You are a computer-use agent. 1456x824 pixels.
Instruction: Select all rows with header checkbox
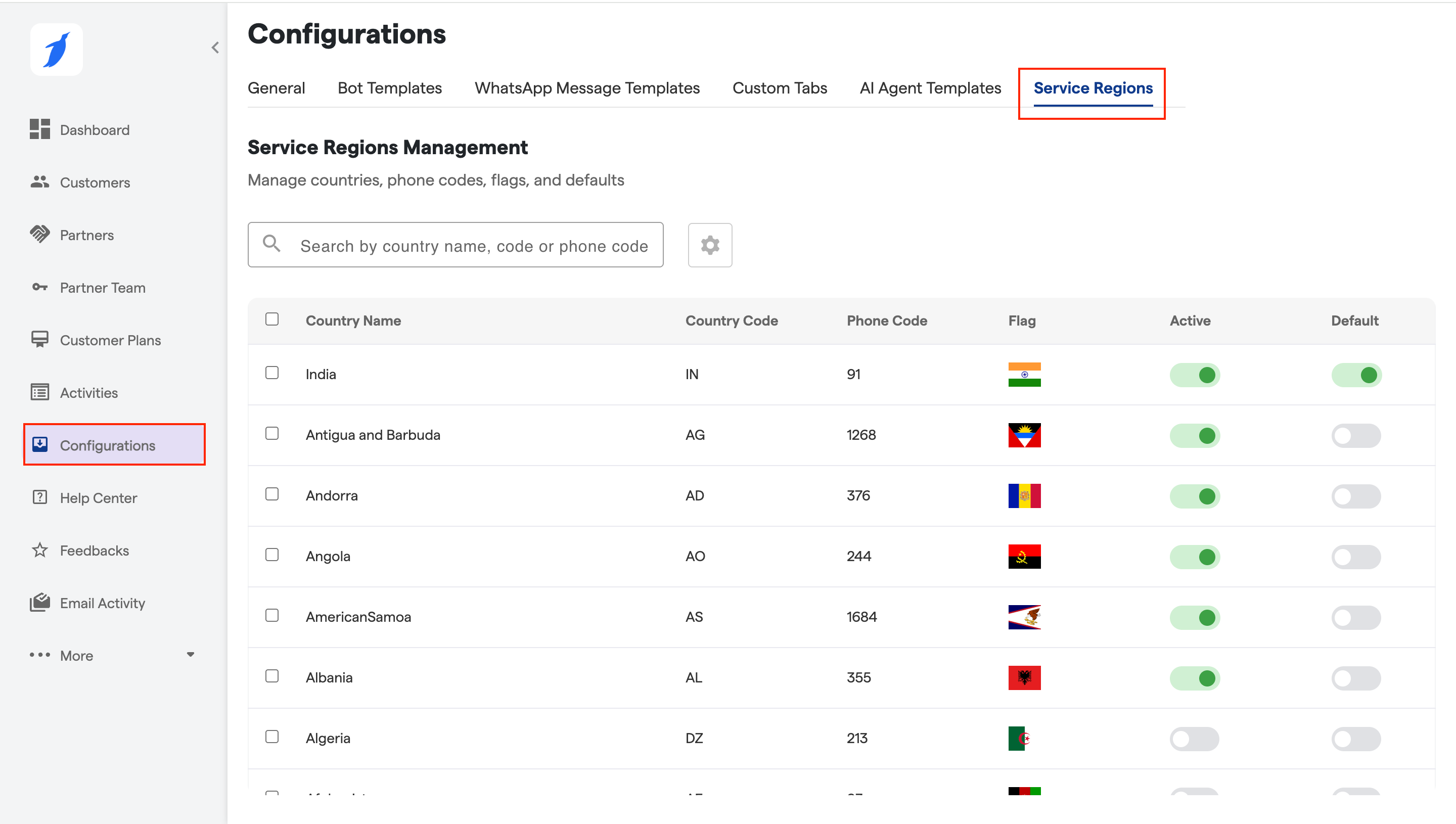coord(272,319)
